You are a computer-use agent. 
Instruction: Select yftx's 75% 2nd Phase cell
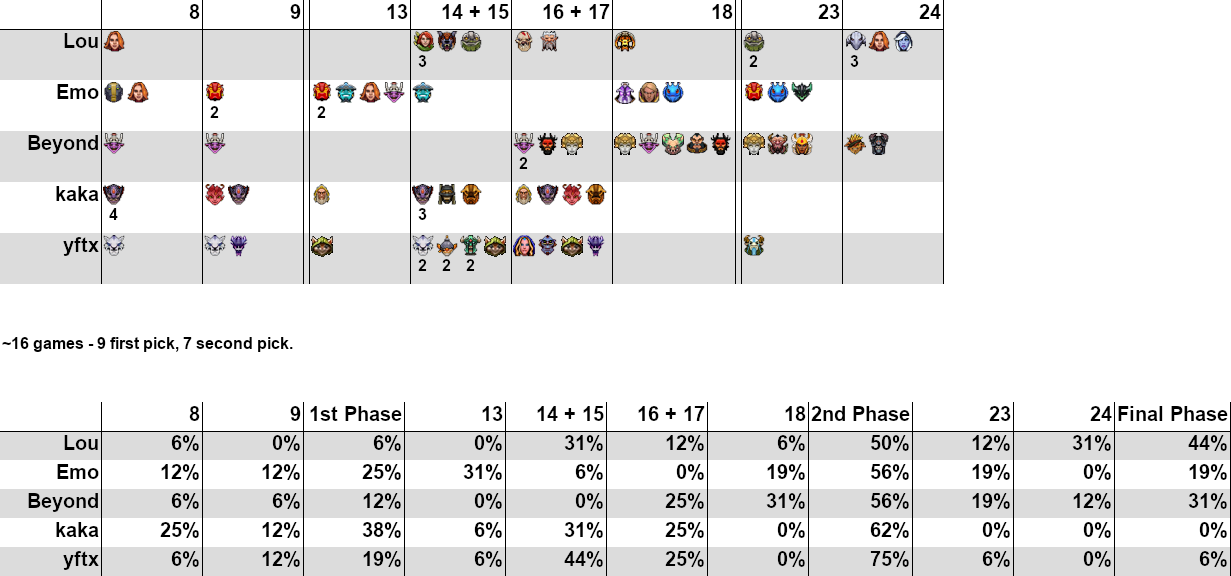(x=861, y=560)
